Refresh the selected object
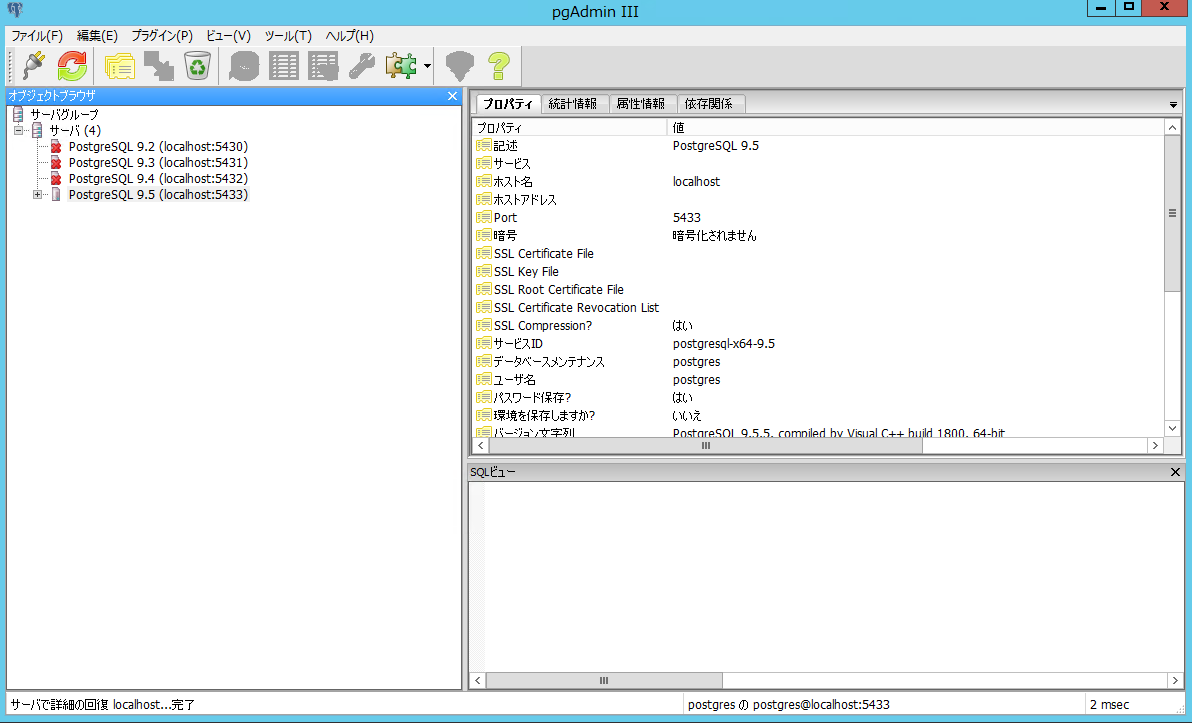Viewport: 1192px width, 723px height. 70,65
